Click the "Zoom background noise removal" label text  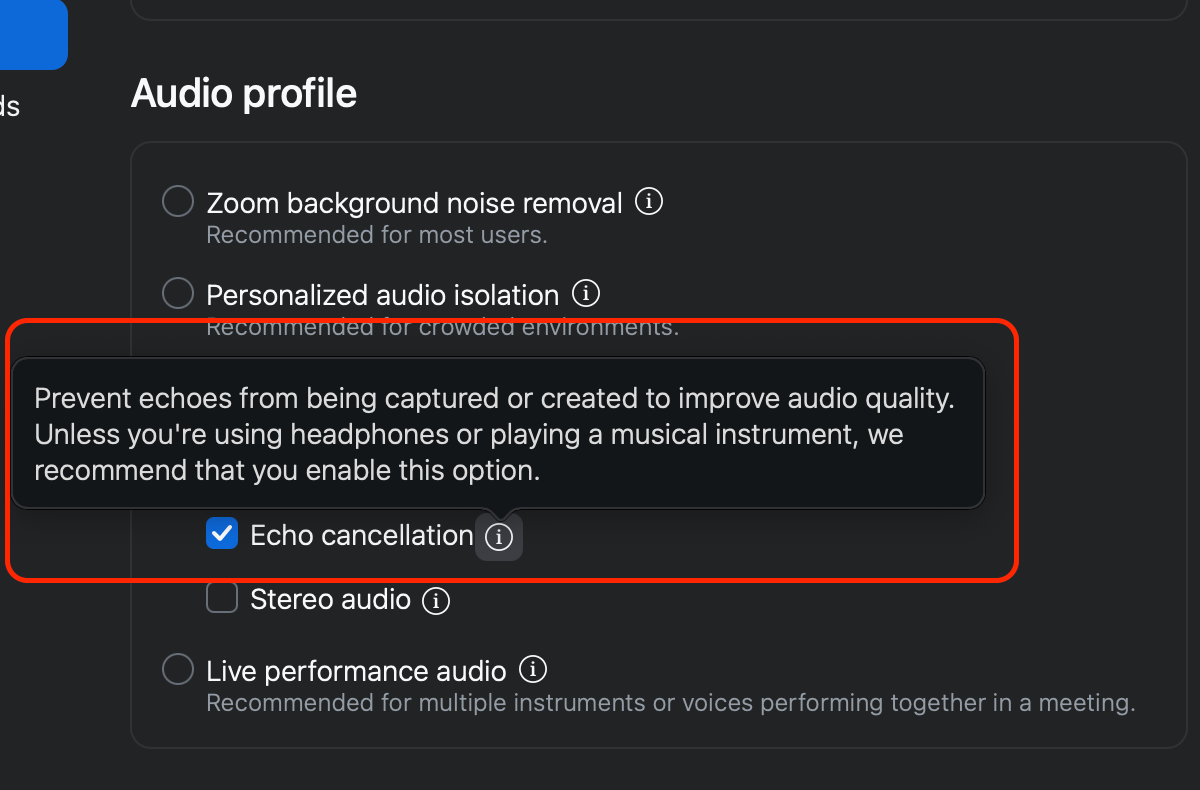(x=414, y=204)
